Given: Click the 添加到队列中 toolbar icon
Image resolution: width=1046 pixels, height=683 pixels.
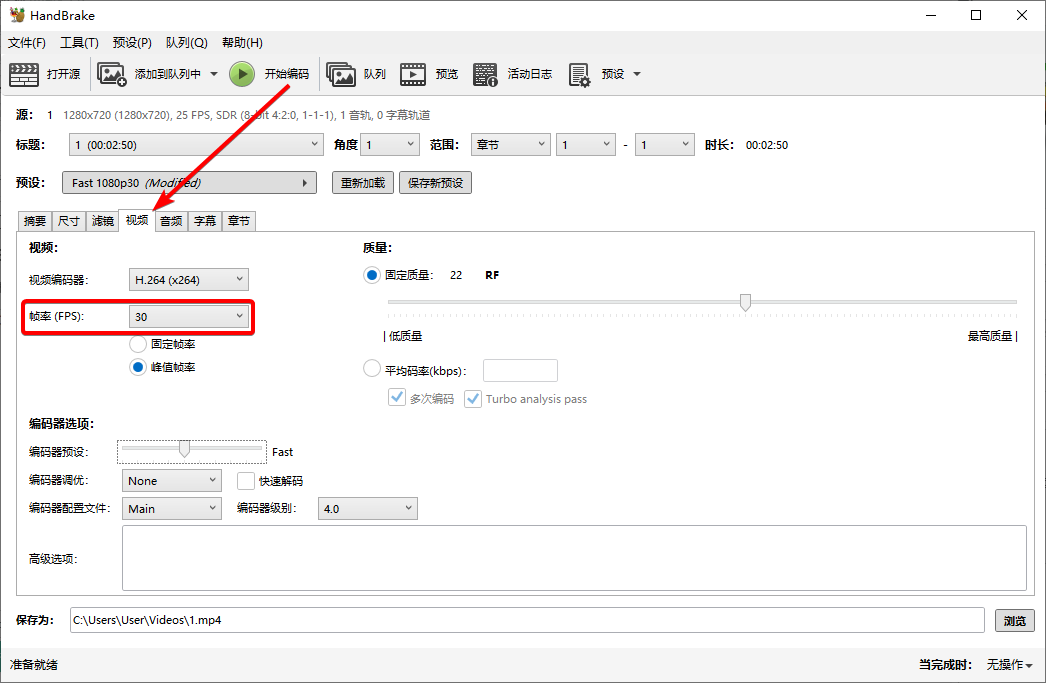Looking at the screenshot, I should click(112, 73).
